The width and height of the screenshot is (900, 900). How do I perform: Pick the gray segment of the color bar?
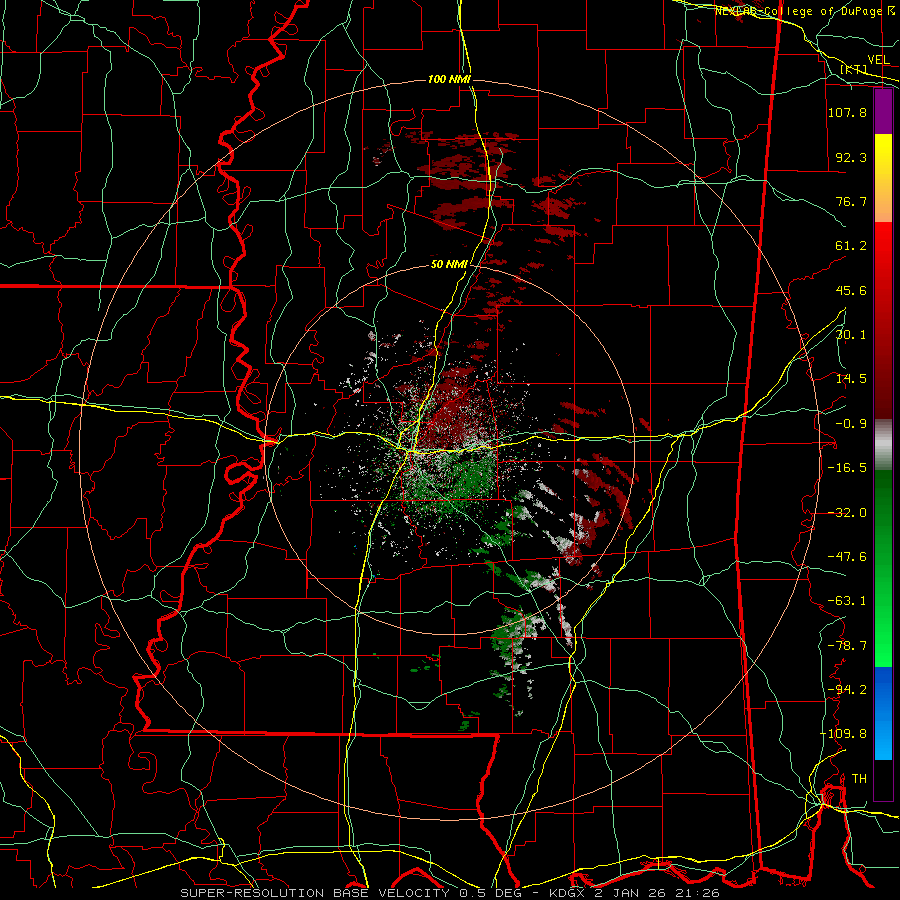883,445
